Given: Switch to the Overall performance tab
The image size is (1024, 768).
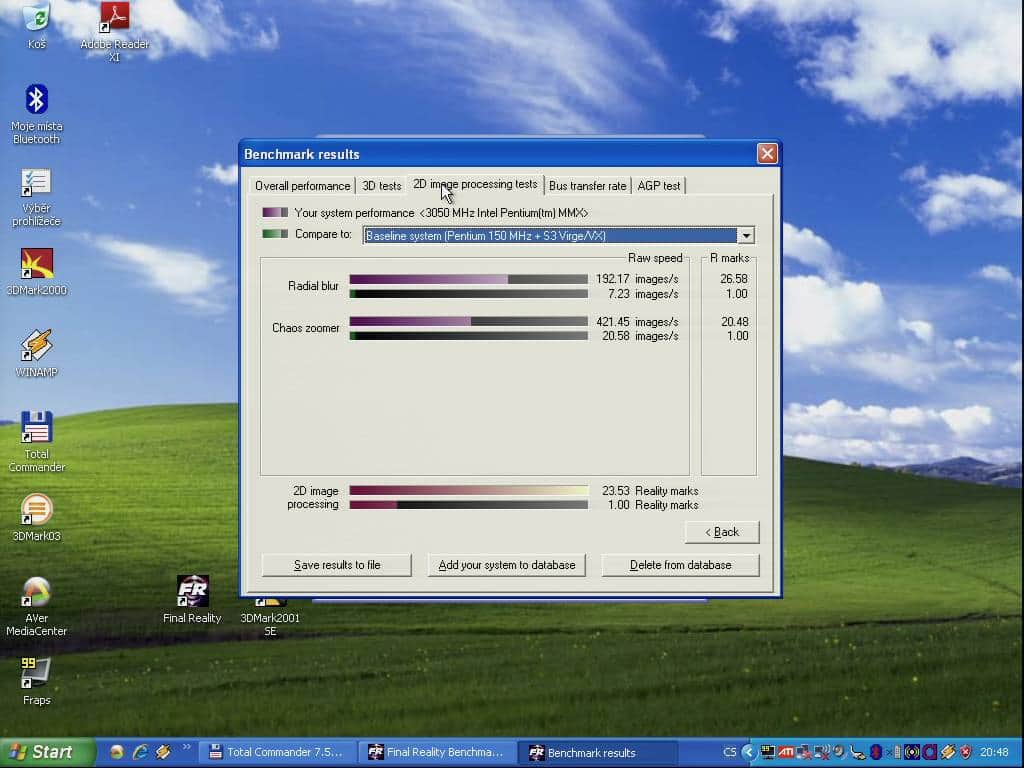Looking at the screenshot, I should click(x=302, y=186).
